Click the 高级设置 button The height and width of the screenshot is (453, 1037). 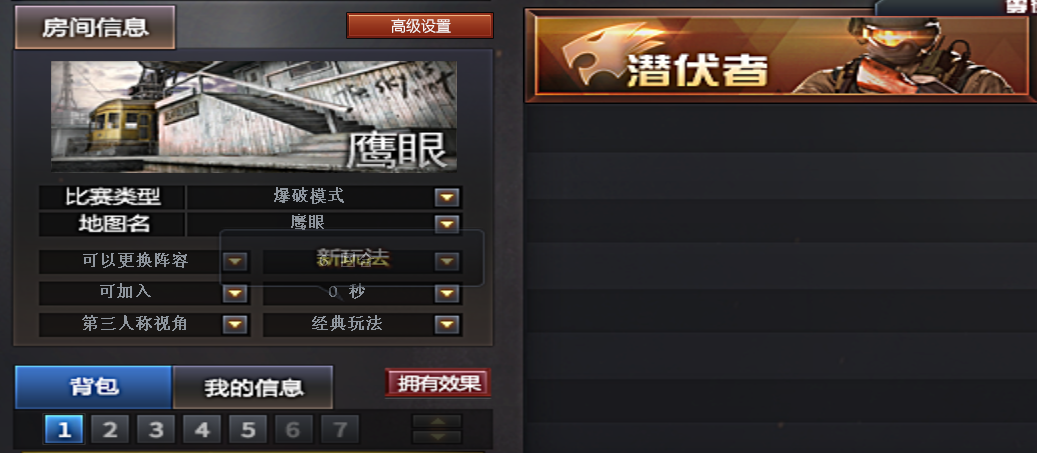pyautogui.click(x=420, y=26)
